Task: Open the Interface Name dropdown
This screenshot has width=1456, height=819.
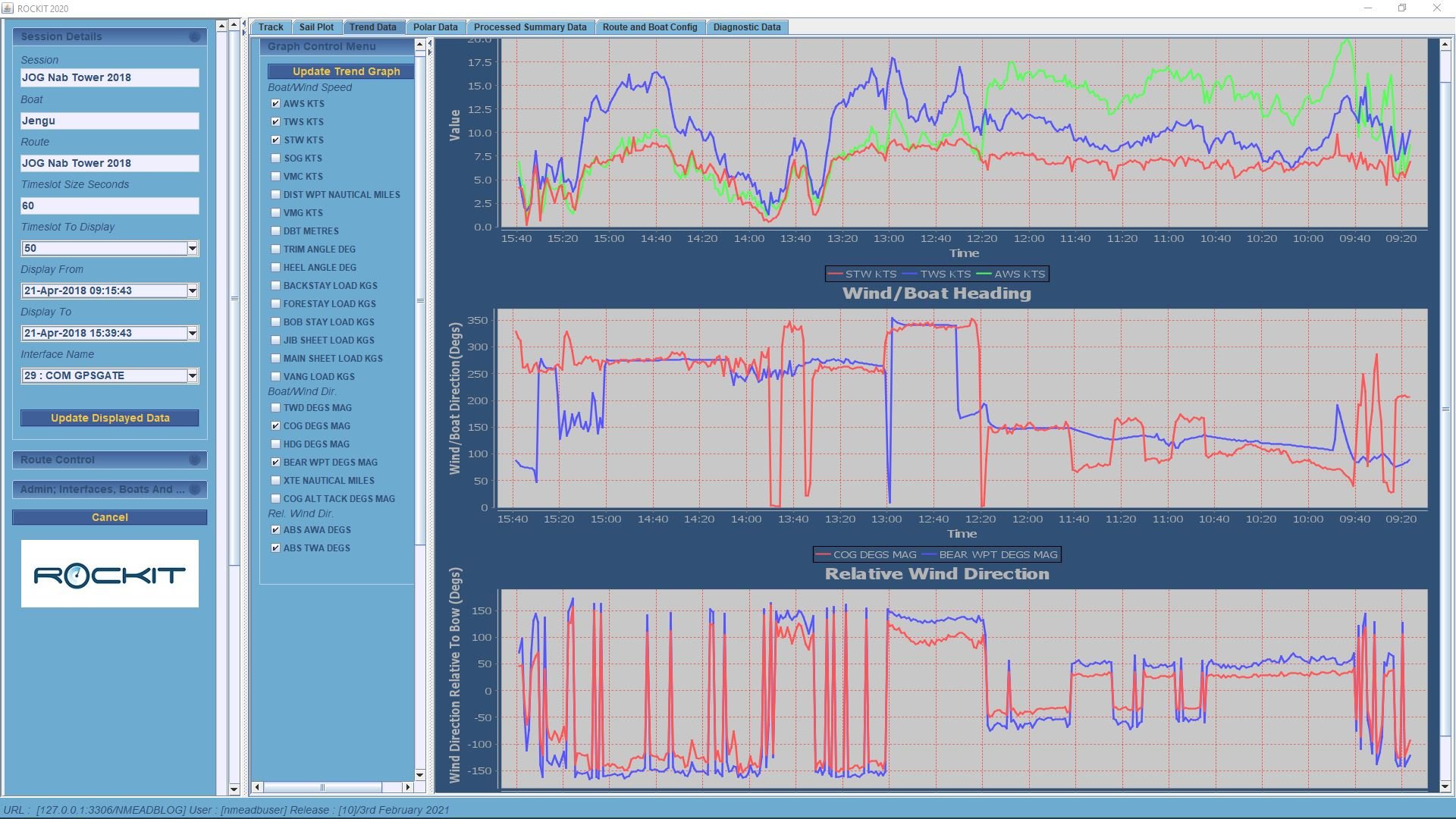Action: click(x=192, y=375)
